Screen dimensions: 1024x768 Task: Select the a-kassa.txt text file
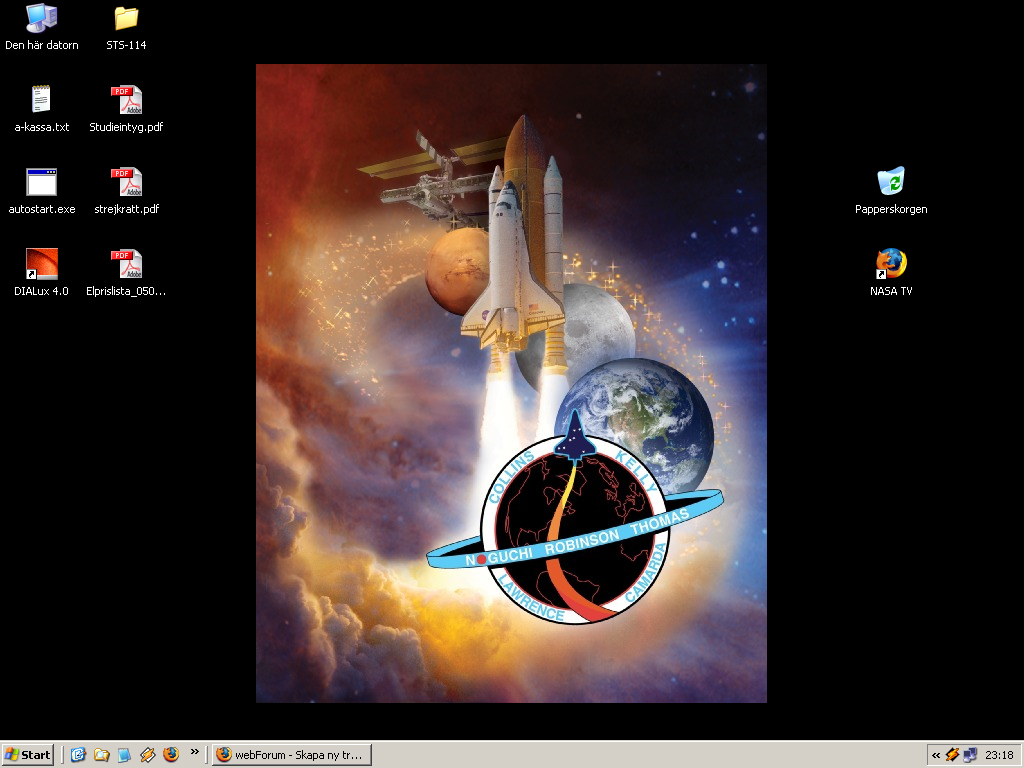[x=42, y=109]
